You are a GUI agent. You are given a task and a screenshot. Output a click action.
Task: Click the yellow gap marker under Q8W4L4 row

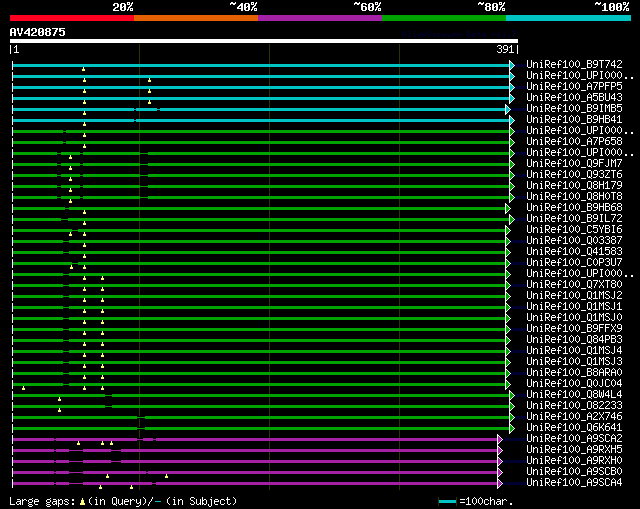(60, 399)
